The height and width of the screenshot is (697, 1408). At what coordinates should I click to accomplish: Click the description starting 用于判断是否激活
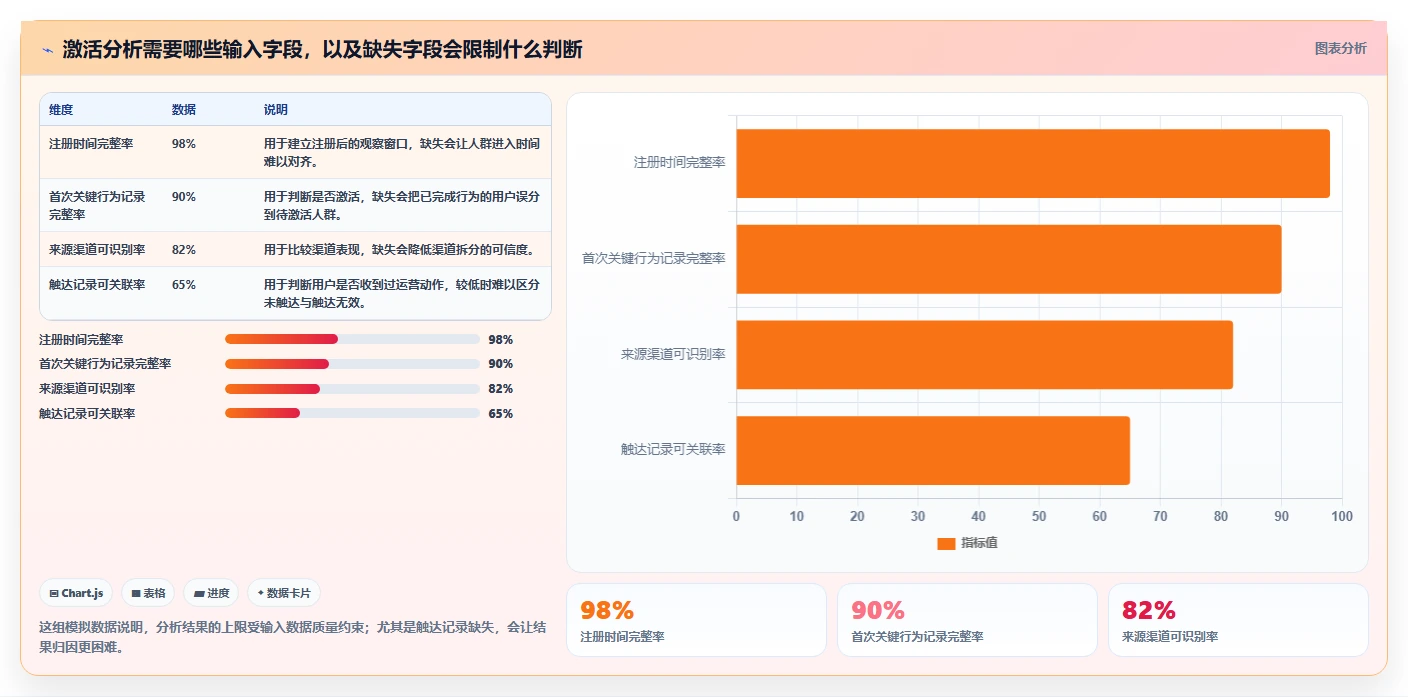[x=402, y=205]
